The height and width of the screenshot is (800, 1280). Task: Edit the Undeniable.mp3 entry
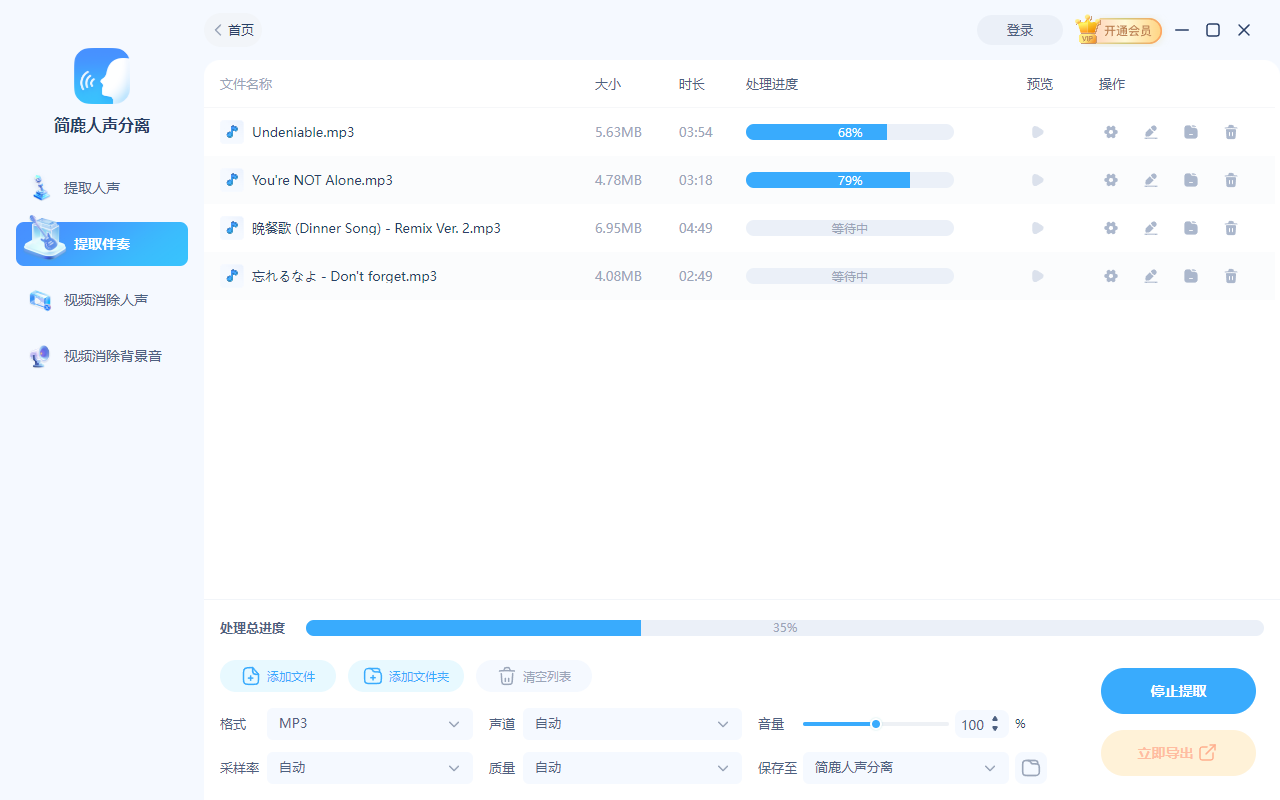1151,132
